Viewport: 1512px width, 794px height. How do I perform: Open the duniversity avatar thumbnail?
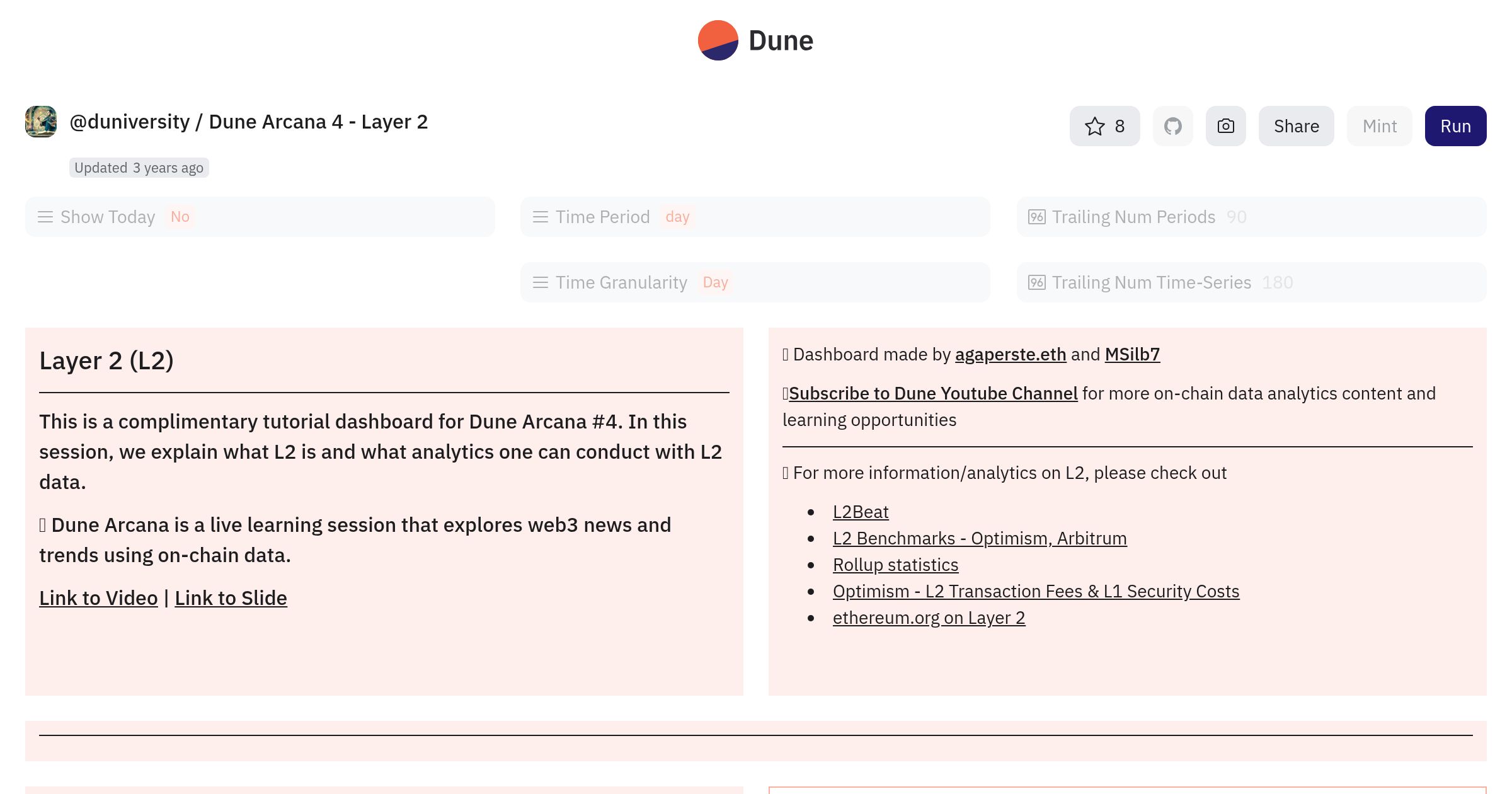41,122
